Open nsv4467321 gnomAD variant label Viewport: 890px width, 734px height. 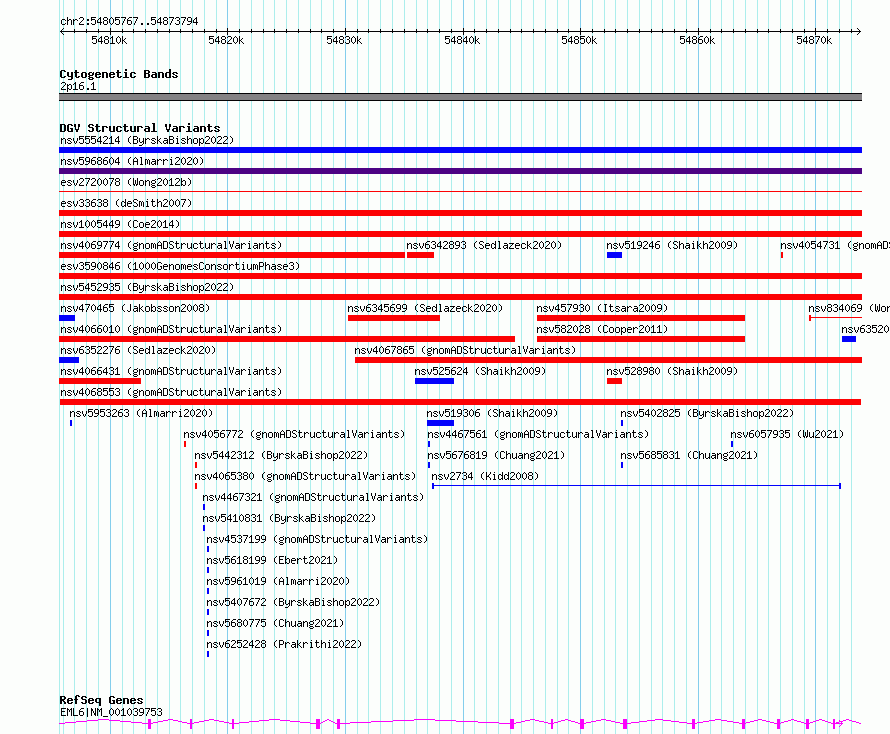tap(313, 497)
